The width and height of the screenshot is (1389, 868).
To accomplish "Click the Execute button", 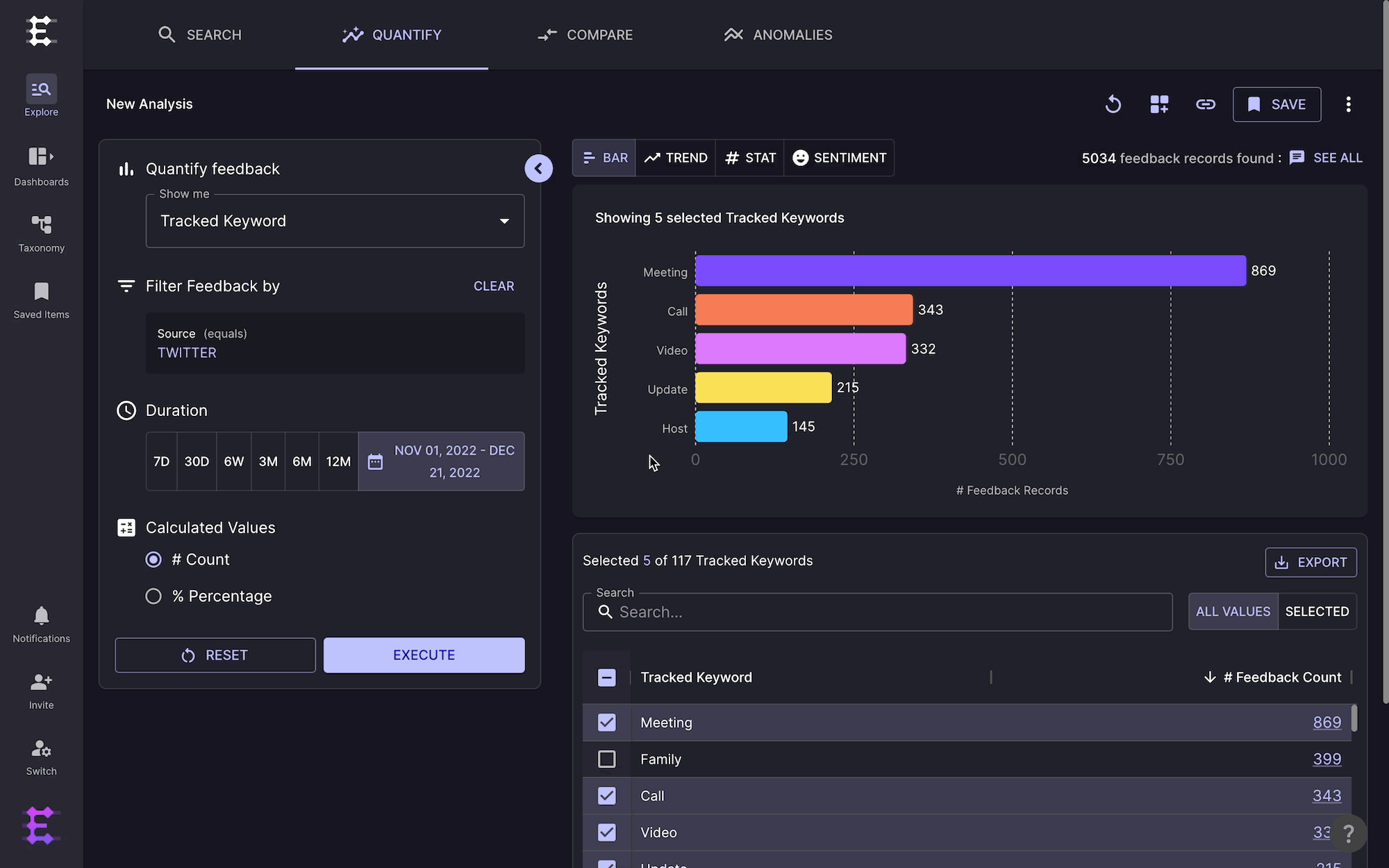I will tap(424, 655).
